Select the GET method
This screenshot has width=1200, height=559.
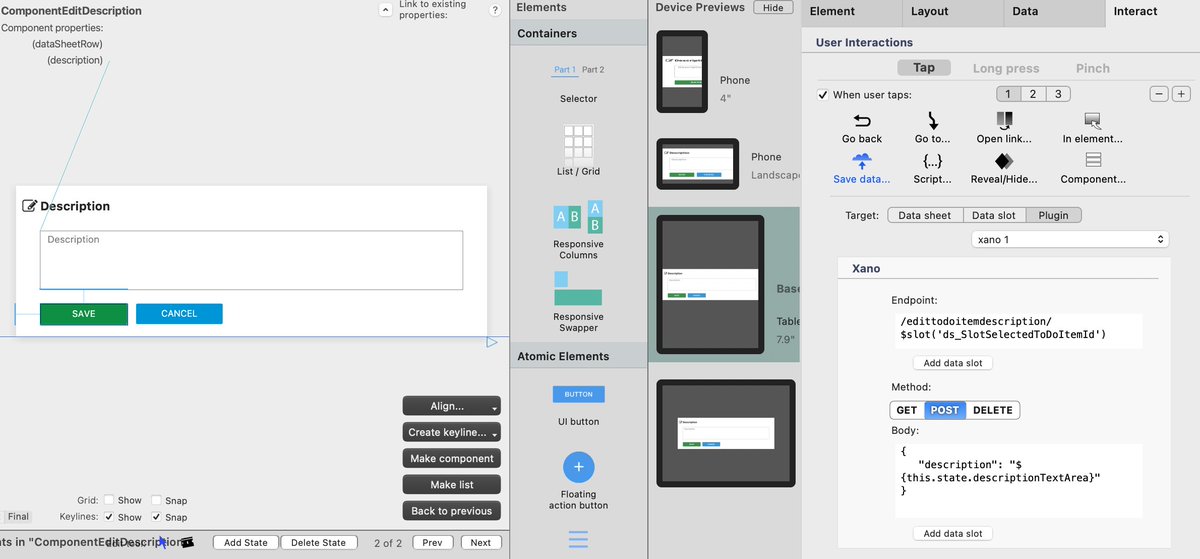pyautogui.click(x=907, y=410)
